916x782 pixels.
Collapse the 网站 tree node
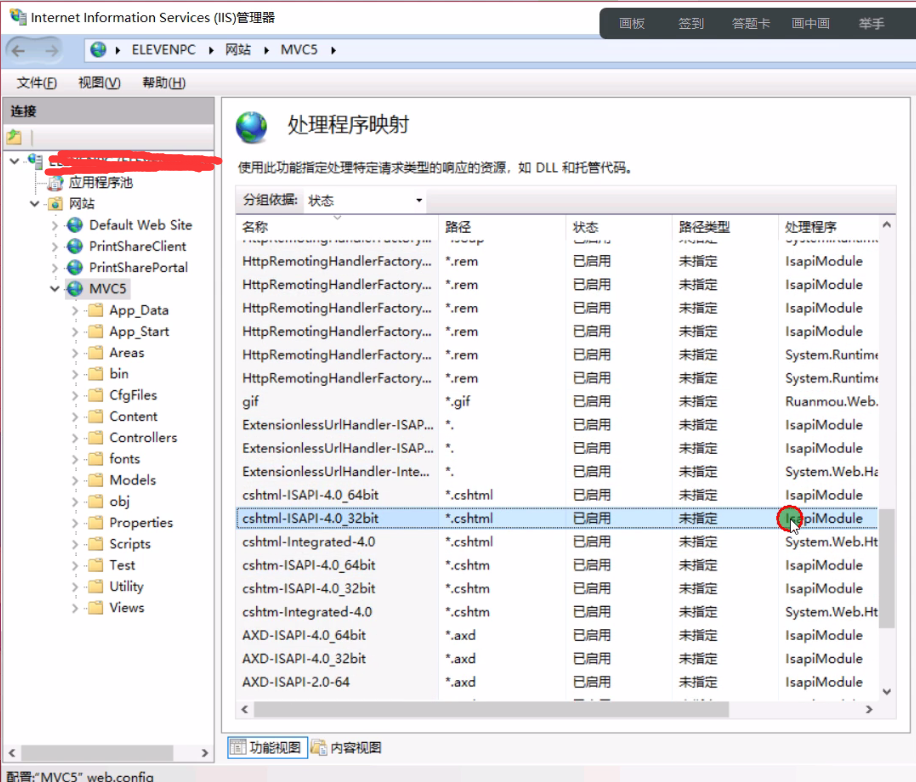[x=34, y=204]
